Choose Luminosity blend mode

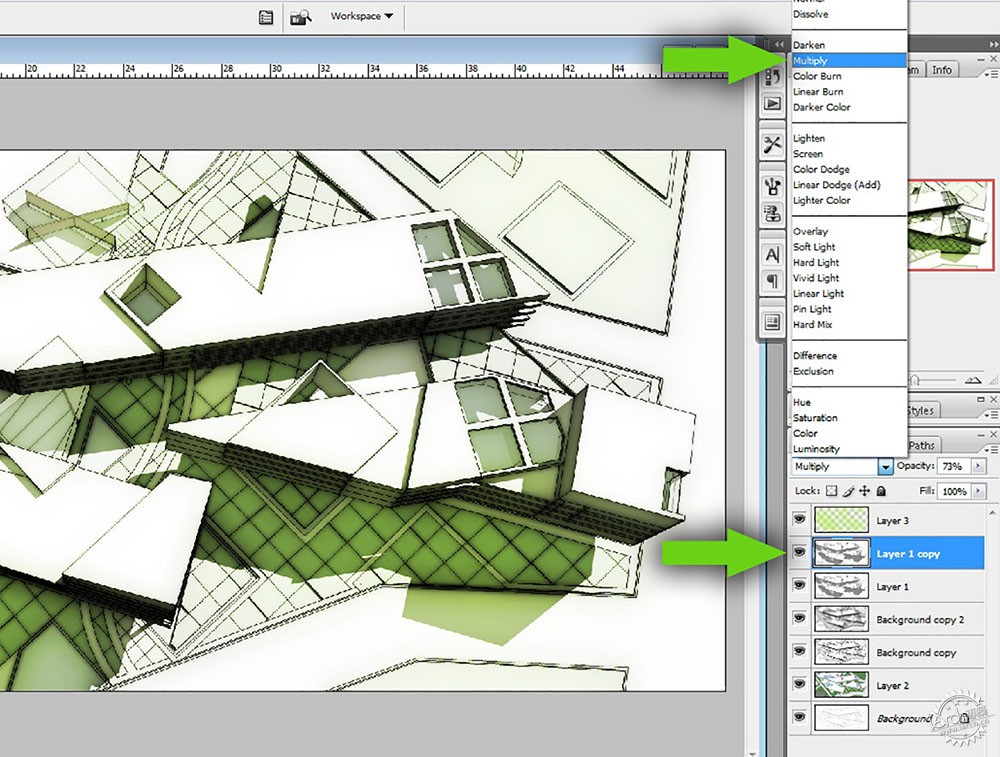(x=848, y=449)
